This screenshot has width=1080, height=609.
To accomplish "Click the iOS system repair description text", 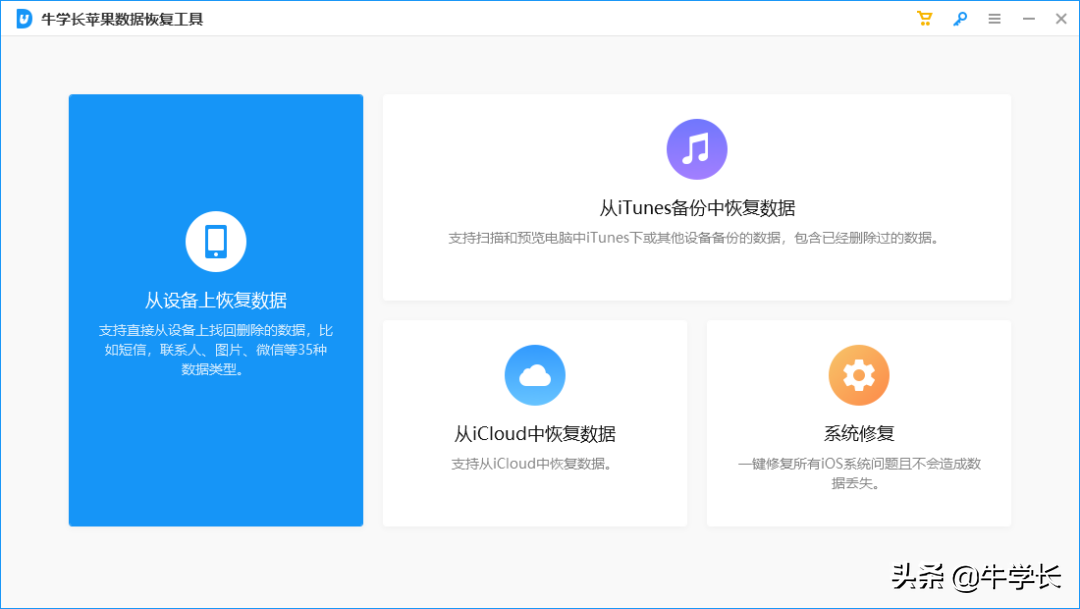I will click(859, 474).
